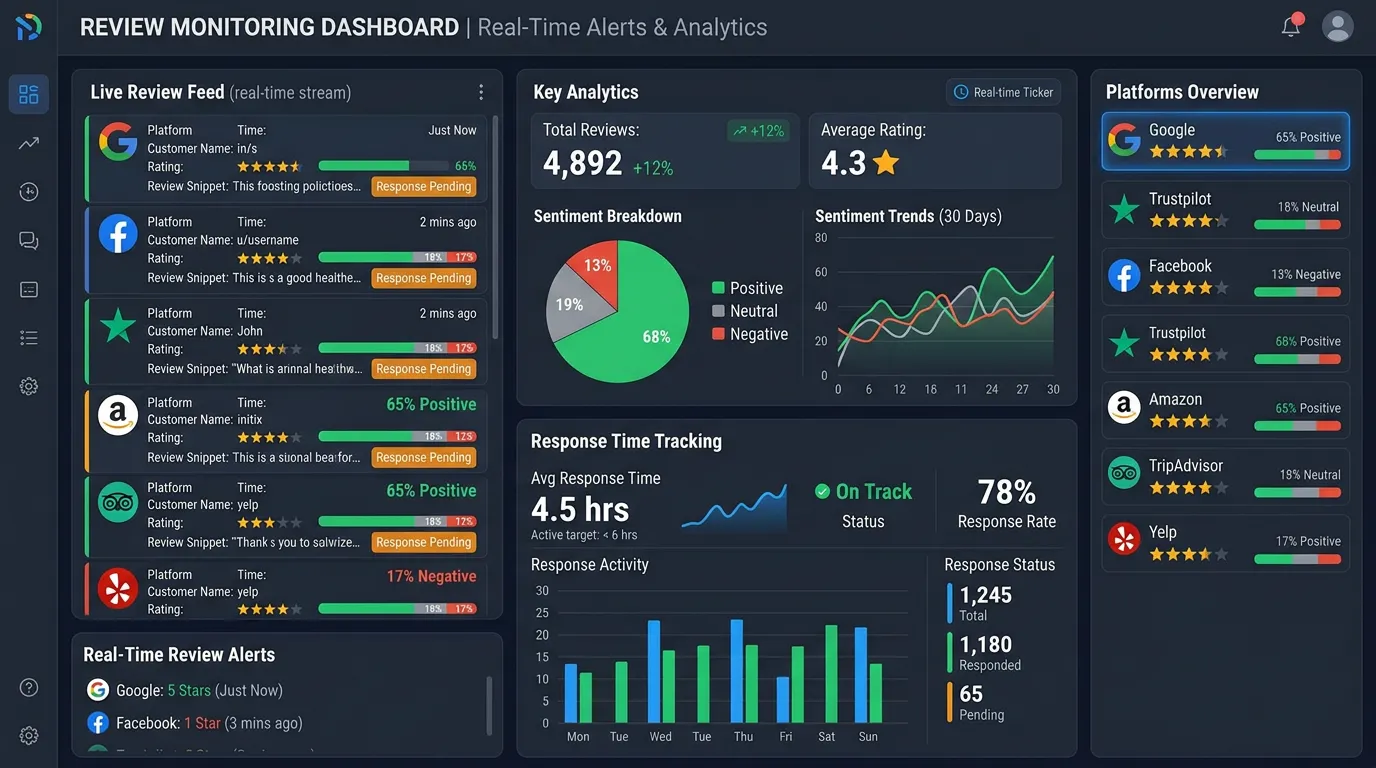Image resolution: width=1376 pixels, height=768 pixels.
Task: Open the bulleted list sidebar icon
Action: 29,338
